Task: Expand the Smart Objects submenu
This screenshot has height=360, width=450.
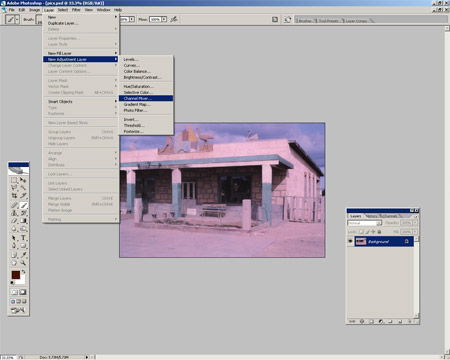Action: (80, 101)
